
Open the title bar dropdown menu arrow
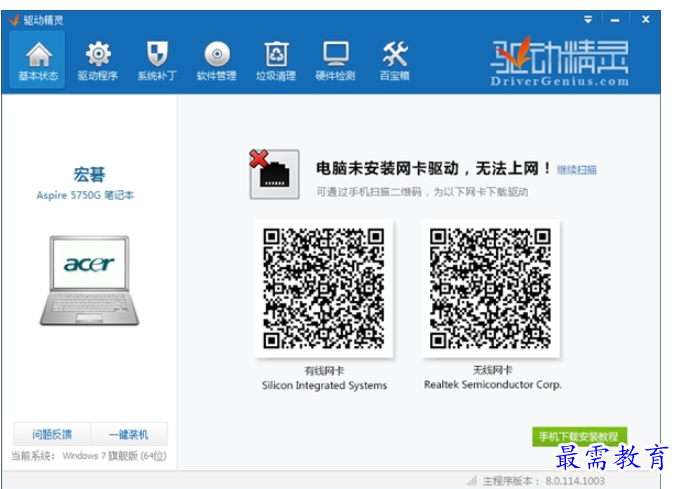588,20
